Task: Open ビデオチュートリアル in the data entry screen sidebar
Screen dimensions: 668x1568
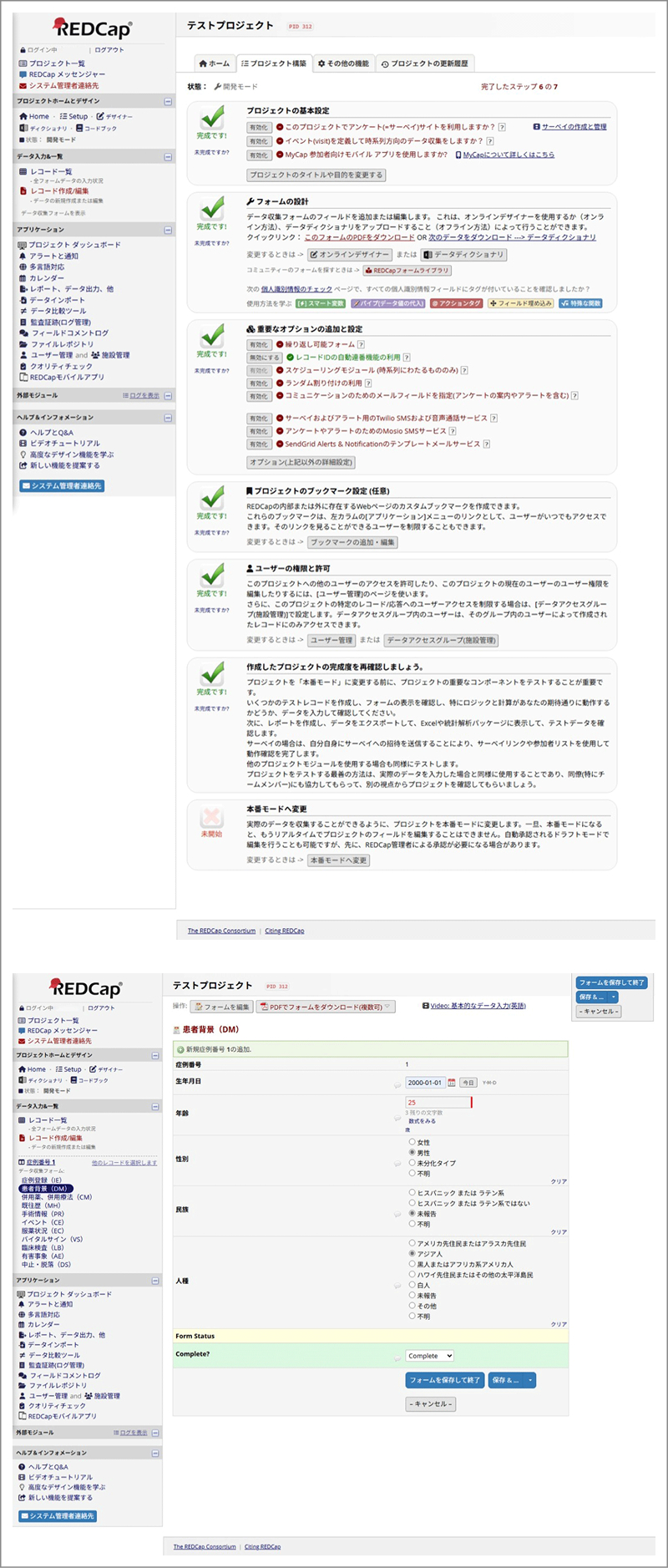Action: 60,1477
